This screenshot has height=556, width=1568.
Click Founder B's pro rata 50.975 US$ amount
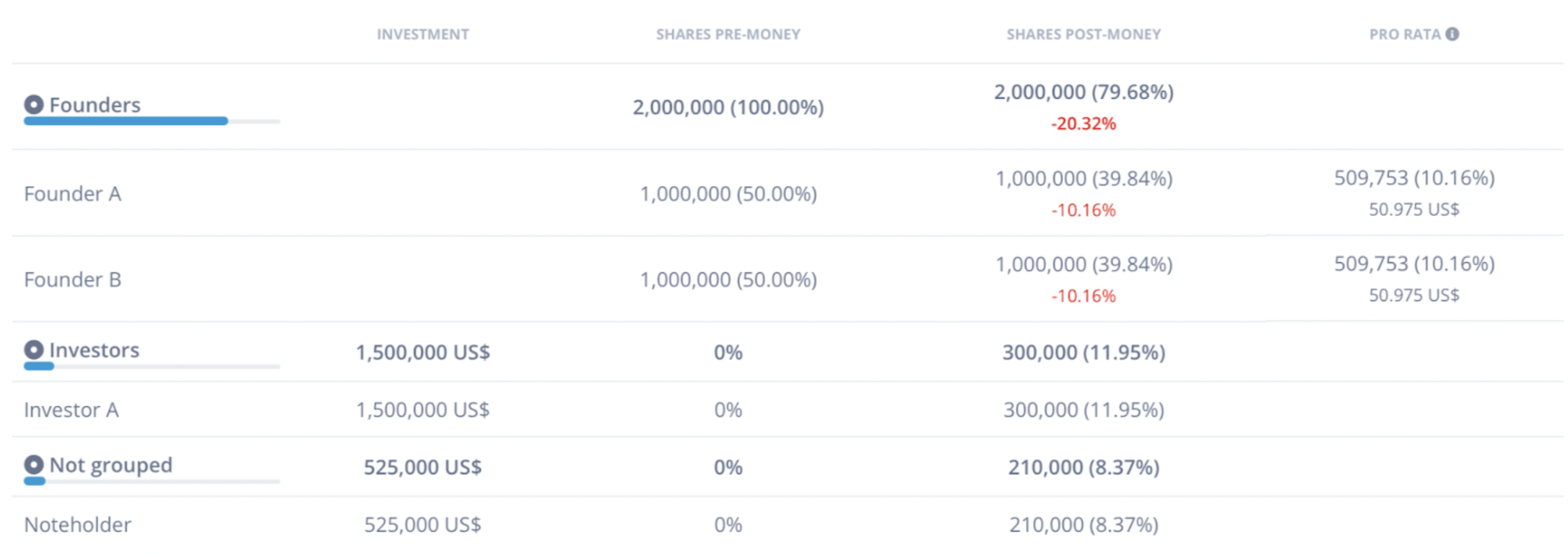click(1414, 295)
